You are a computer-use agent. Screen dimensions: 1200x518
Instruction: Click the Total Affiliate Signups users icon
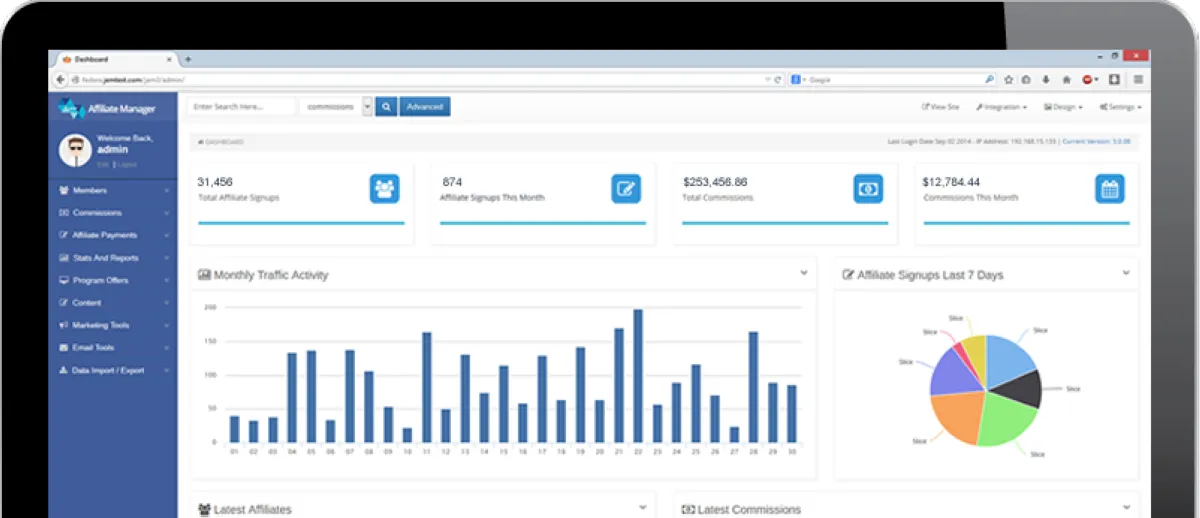click(384, 188)
